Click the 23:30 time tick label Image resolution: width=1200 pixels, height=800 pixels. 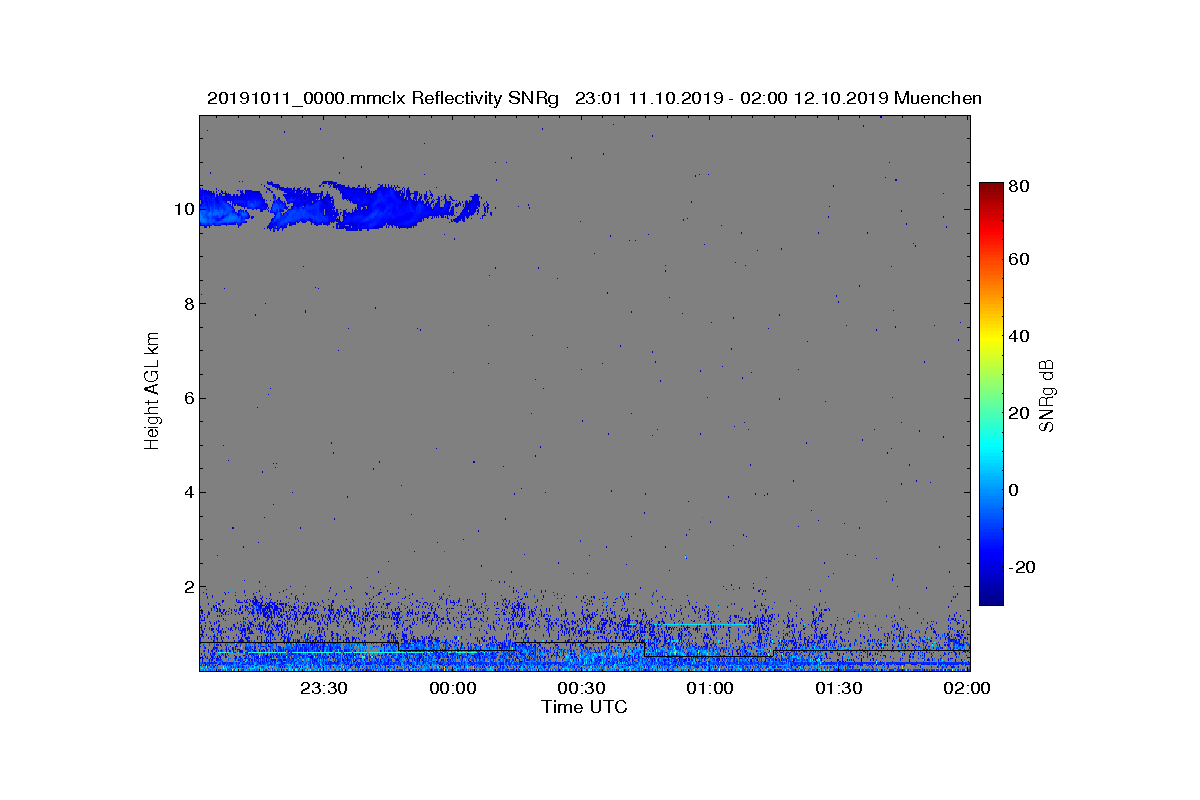(x=324, y=688)
